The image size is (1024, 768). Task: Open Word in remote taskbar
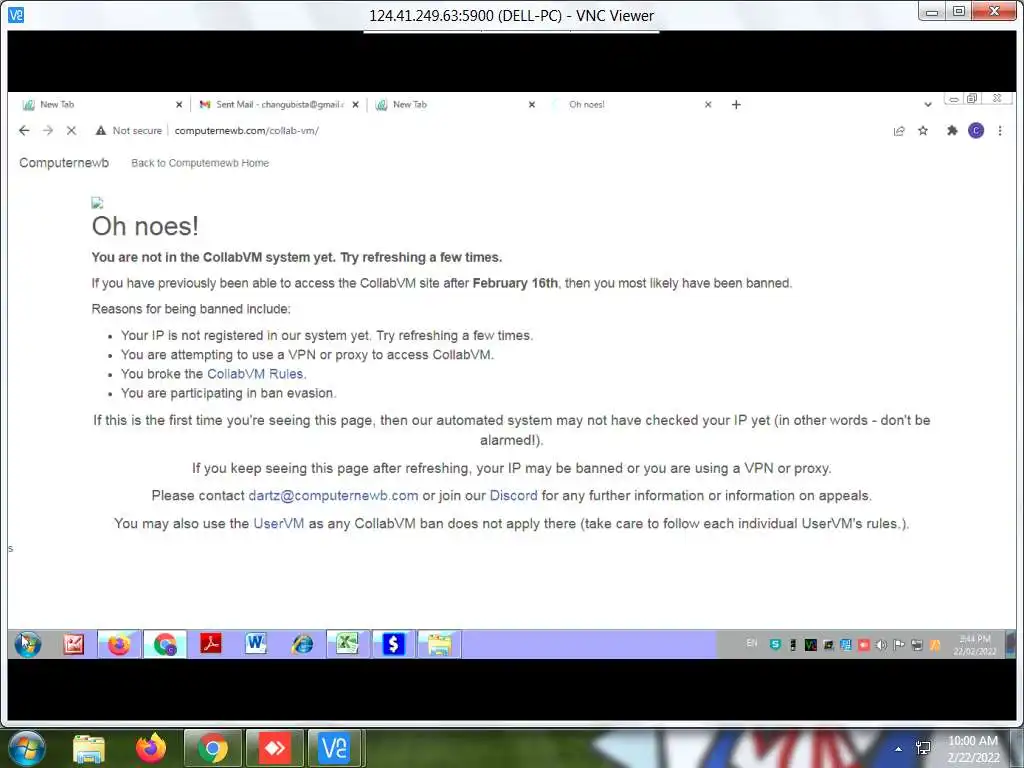coord(256,645)
